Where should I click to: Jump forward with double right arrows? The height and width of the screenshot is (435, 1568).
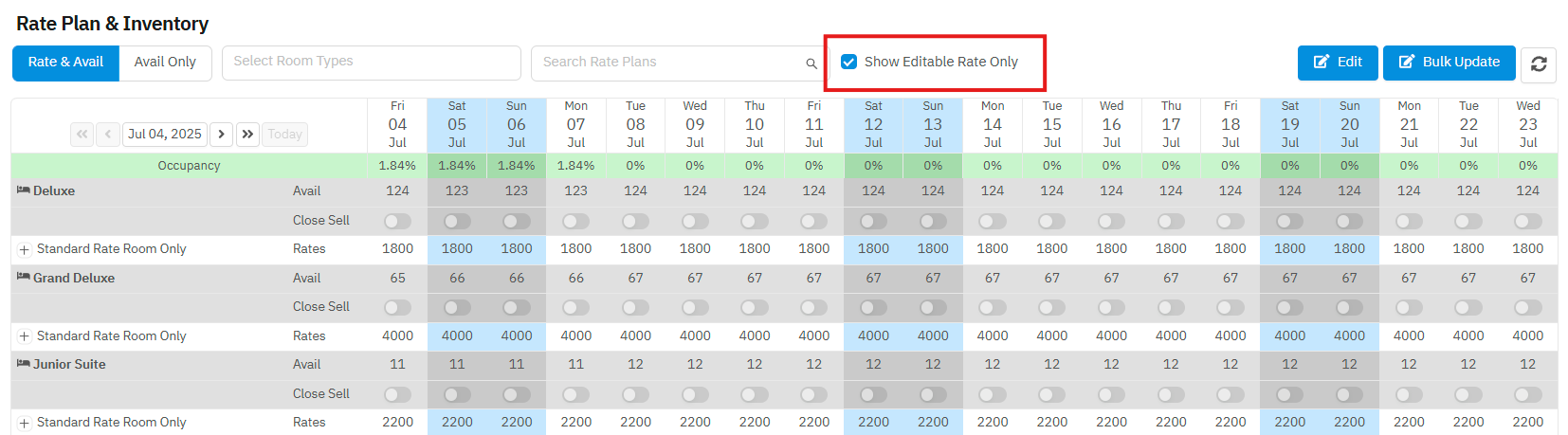(x=247, y=135)
